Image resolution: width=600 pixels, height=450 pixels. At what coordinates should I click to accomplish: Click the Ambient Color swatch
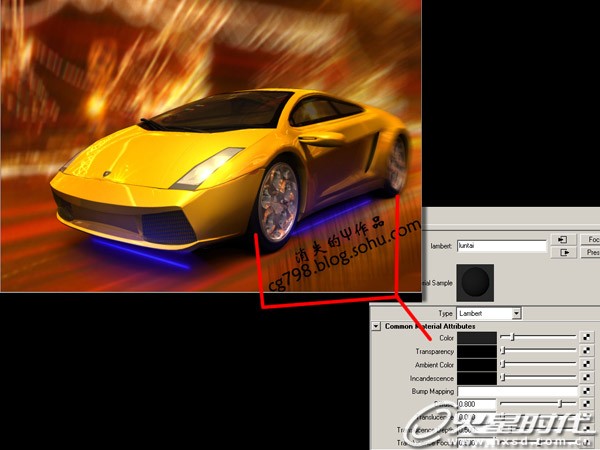click(x=476, y=365)
